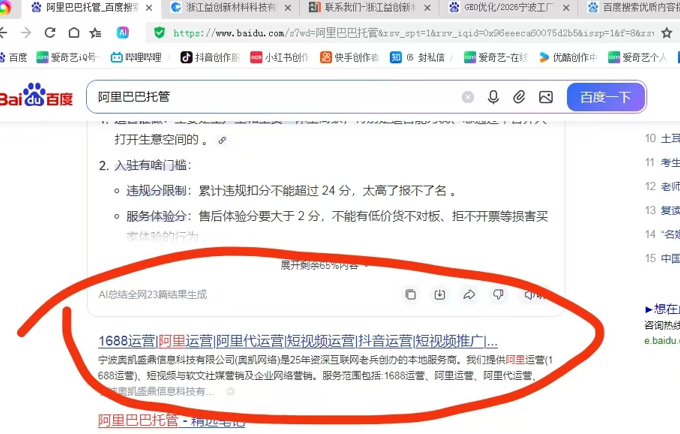Open hot search item number 11
This screenshot has height=434, width=680.
pos(662,163)
